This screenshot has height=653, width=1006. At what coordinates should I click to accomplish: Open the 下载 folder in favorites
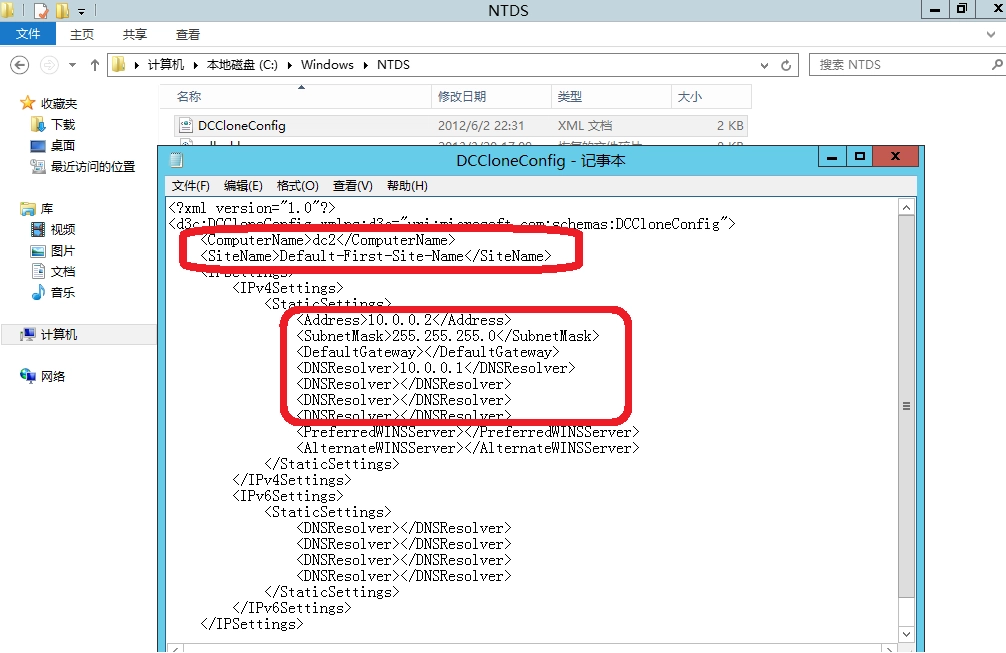click(62, 125)
